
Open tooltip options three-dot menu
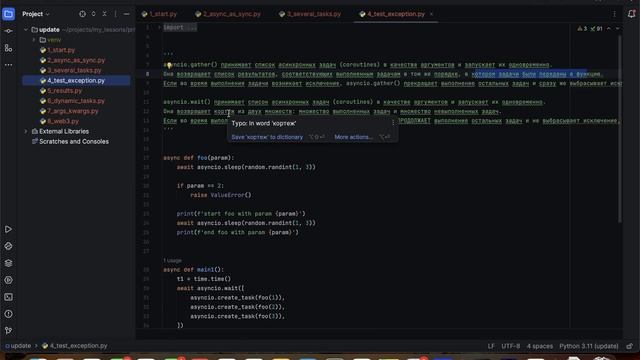tap(393, 123)
